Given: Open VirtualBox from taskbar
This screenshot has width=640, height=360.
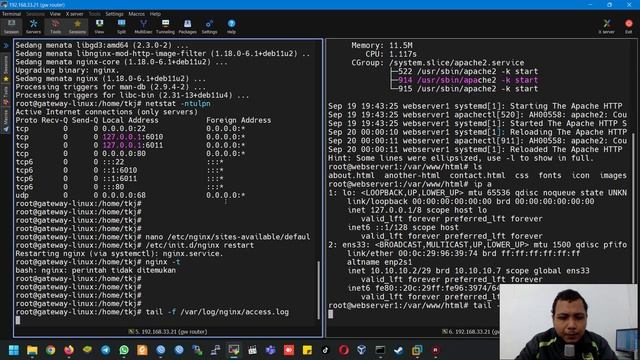Looking at the screenshot, I should (x=362, y=350).
